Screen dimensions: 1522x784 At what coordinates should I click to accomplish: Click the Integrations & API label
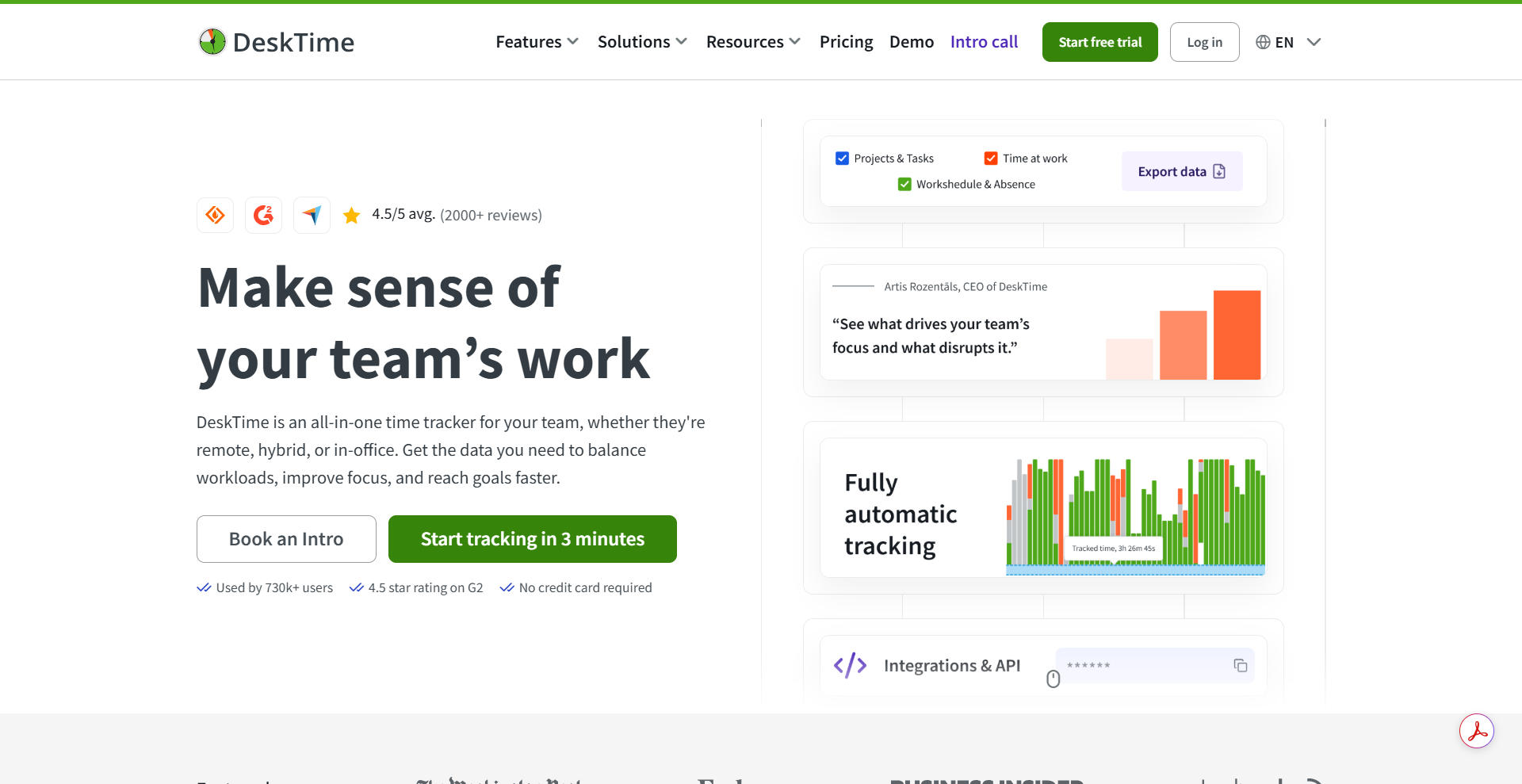tap(952, 666)
